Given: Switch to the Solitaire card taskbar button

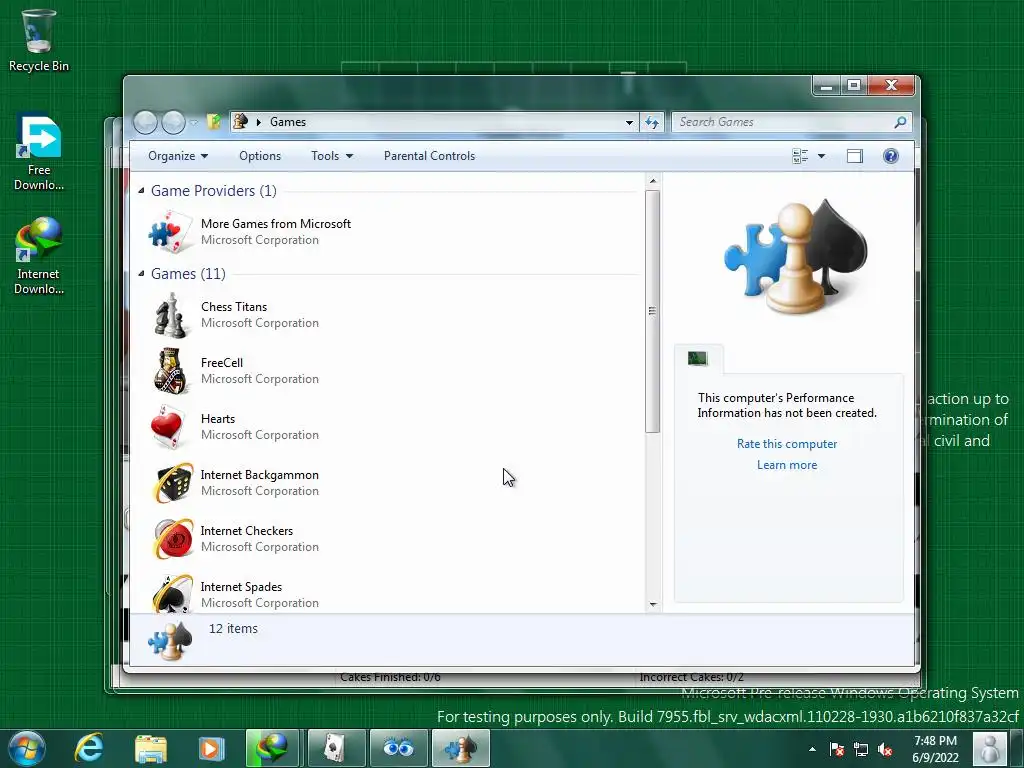Looking at the screenshot, I should (336, 748).
